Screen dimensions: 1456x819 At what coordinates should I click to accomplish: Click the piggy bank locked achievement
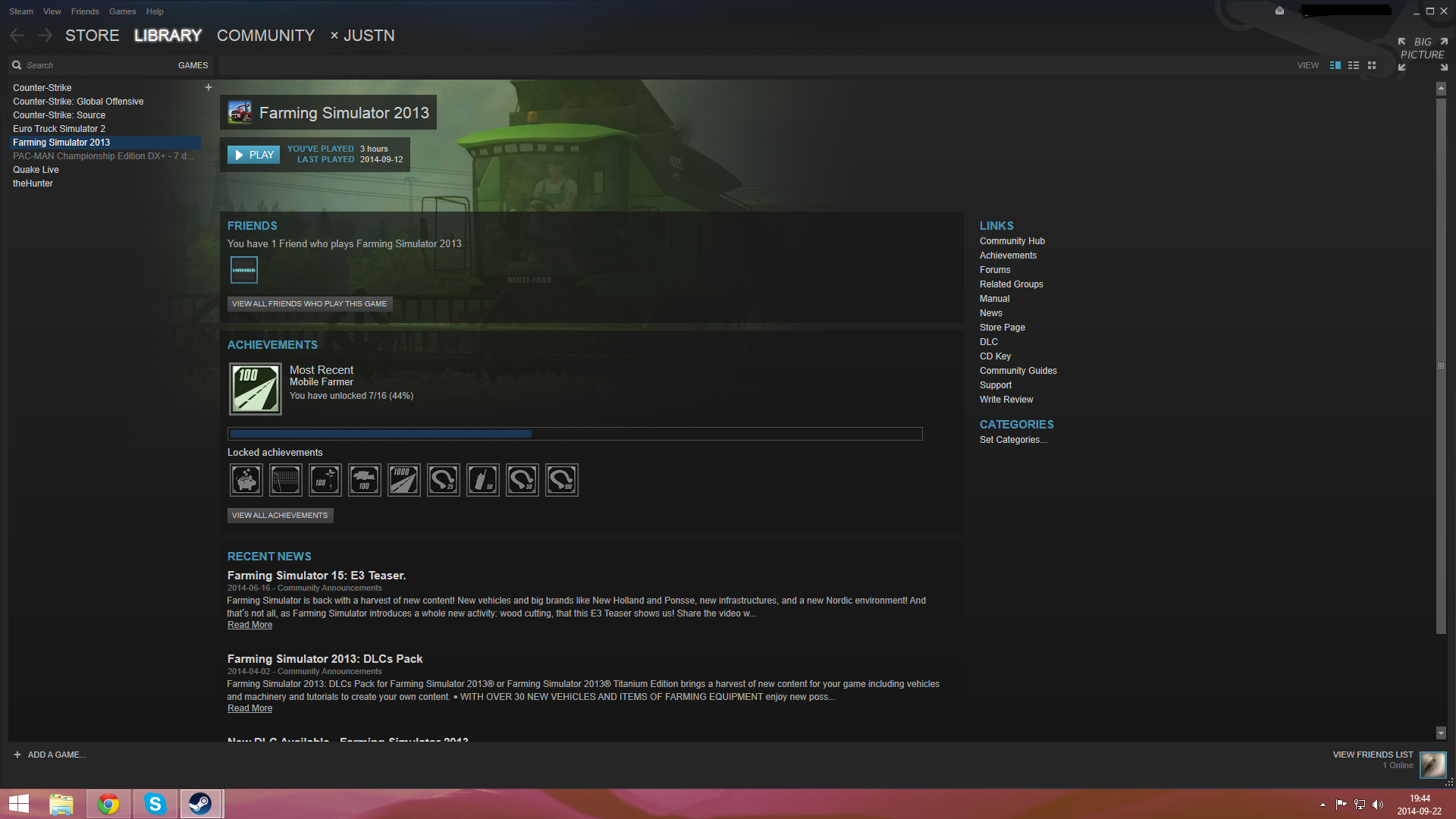pyautogui.click(x=246, y=480)
